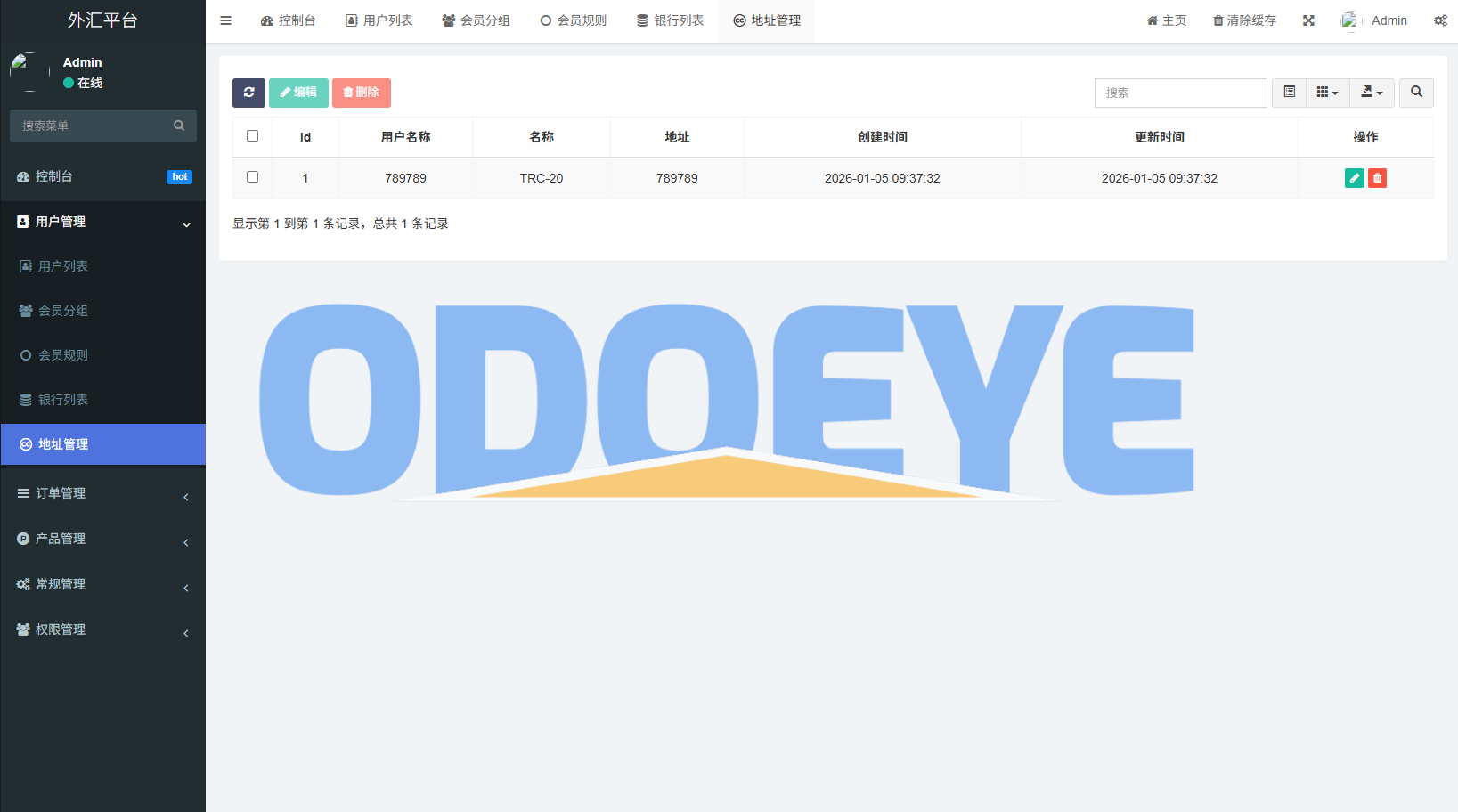Click the refresh table icon button
Viewport: 1458px width, 812px height.
pos(248,93)
